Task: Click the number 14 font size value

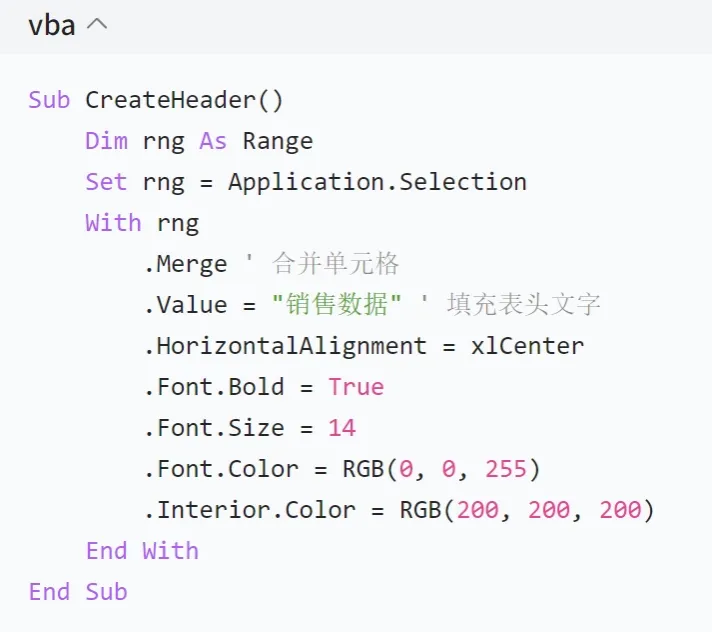Action: pos(342,428)
